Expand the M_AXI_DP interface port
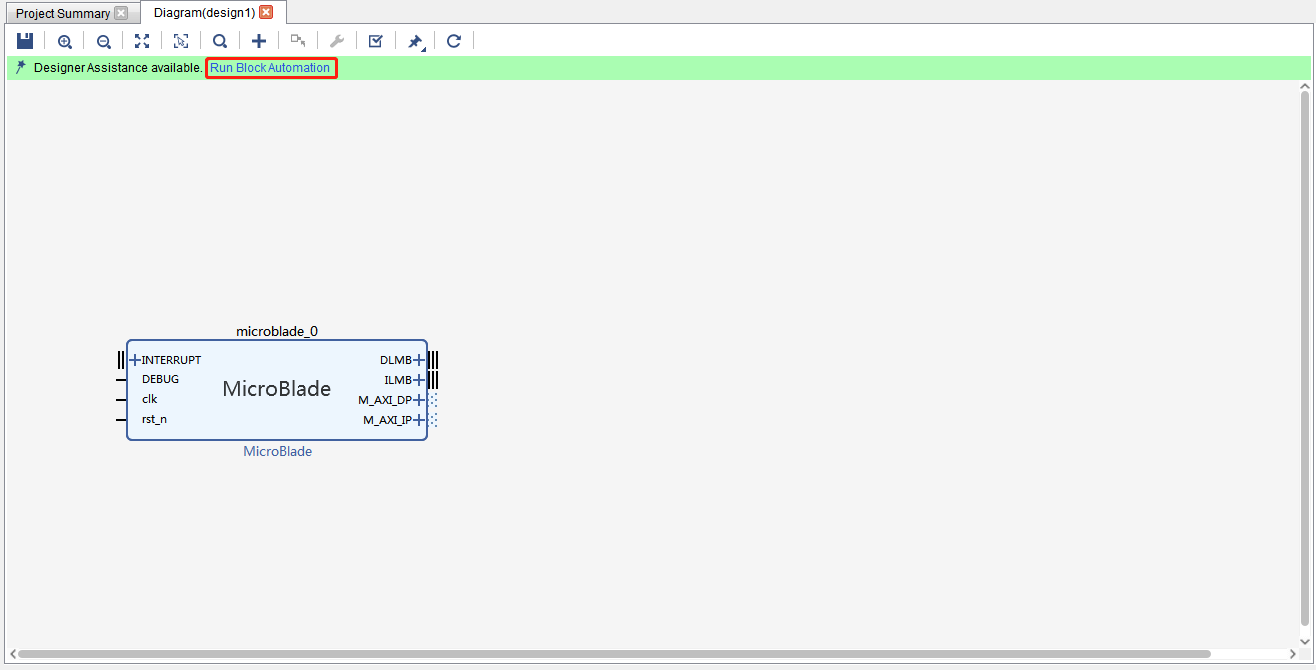The height and width of the screenshot is (670, 1316). (419, 400)
